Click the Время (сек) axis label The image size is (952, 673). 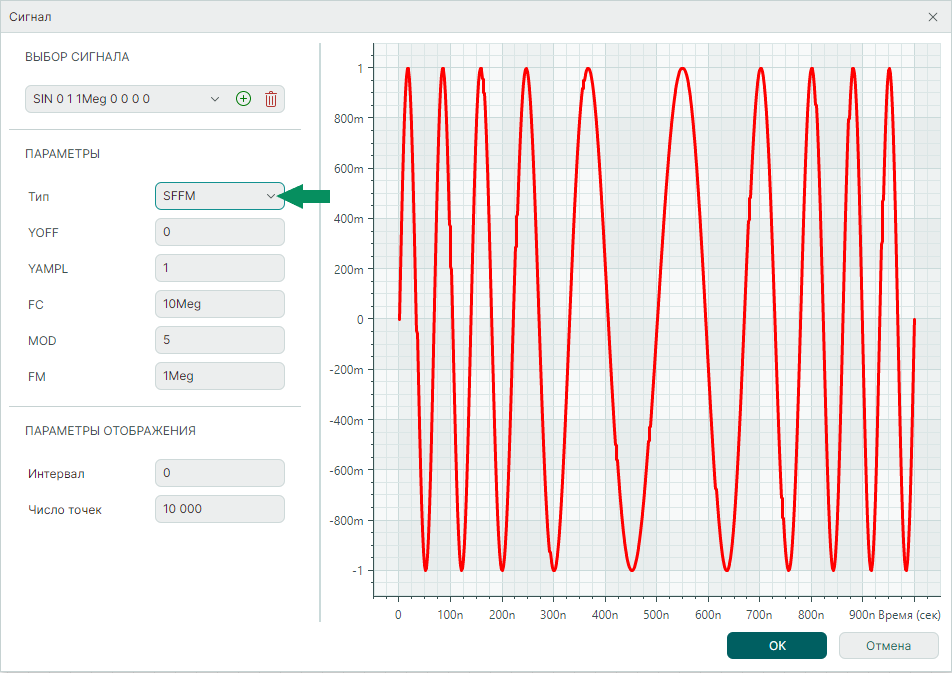[x=908, y=614]
